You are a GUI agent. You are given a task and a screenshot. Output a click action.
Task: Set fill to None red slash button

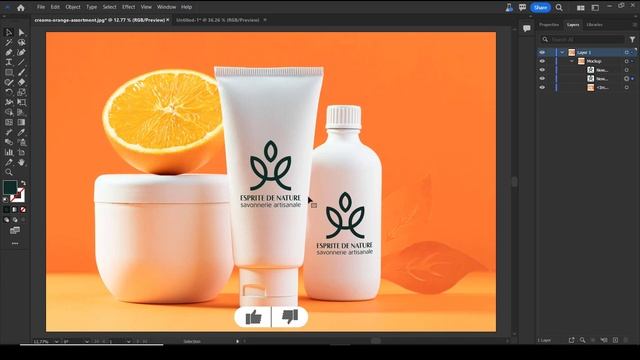tap(23, 210)
